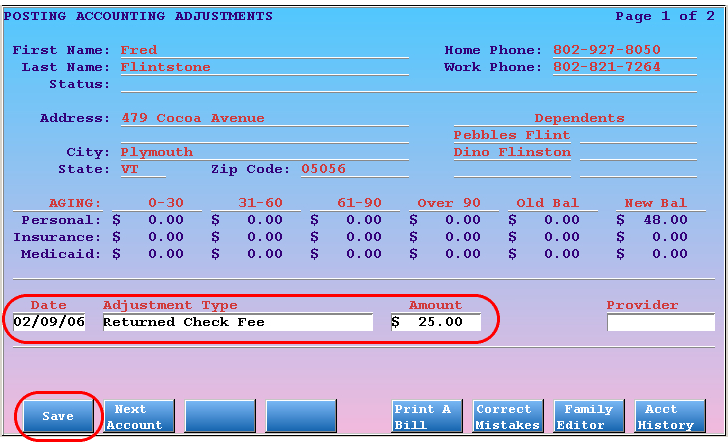Image resolution: width=728 pixels, height=442 pixels.
Task: Click state value VT
Action: pyautogui.click(x=130, y=169)
